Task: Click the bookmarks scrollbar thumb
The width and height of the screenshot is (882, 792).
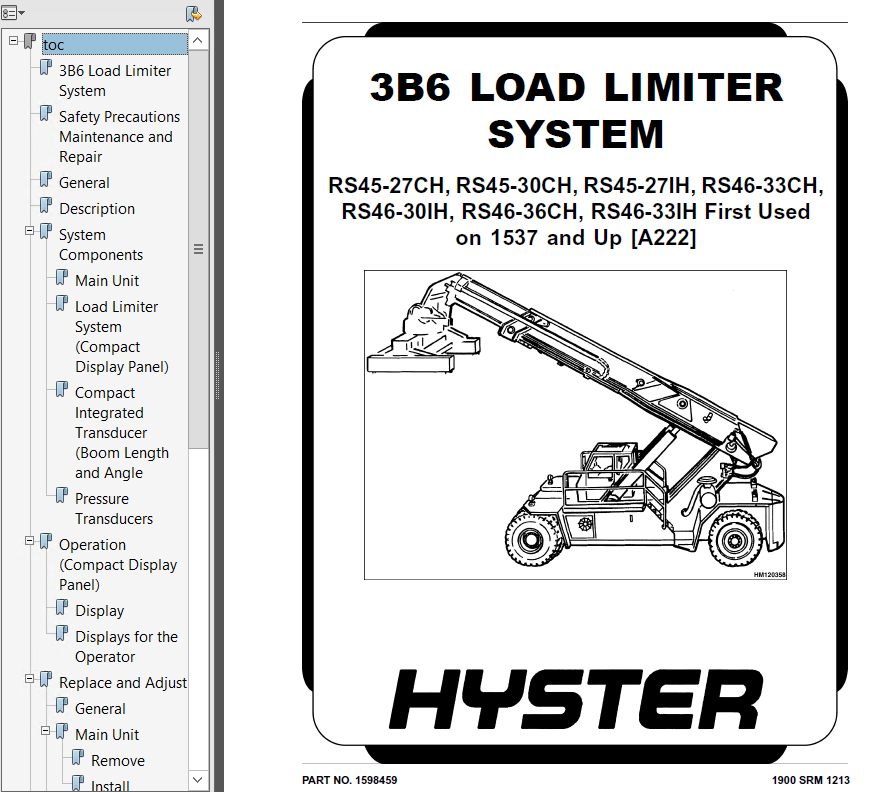Action: 198,249
